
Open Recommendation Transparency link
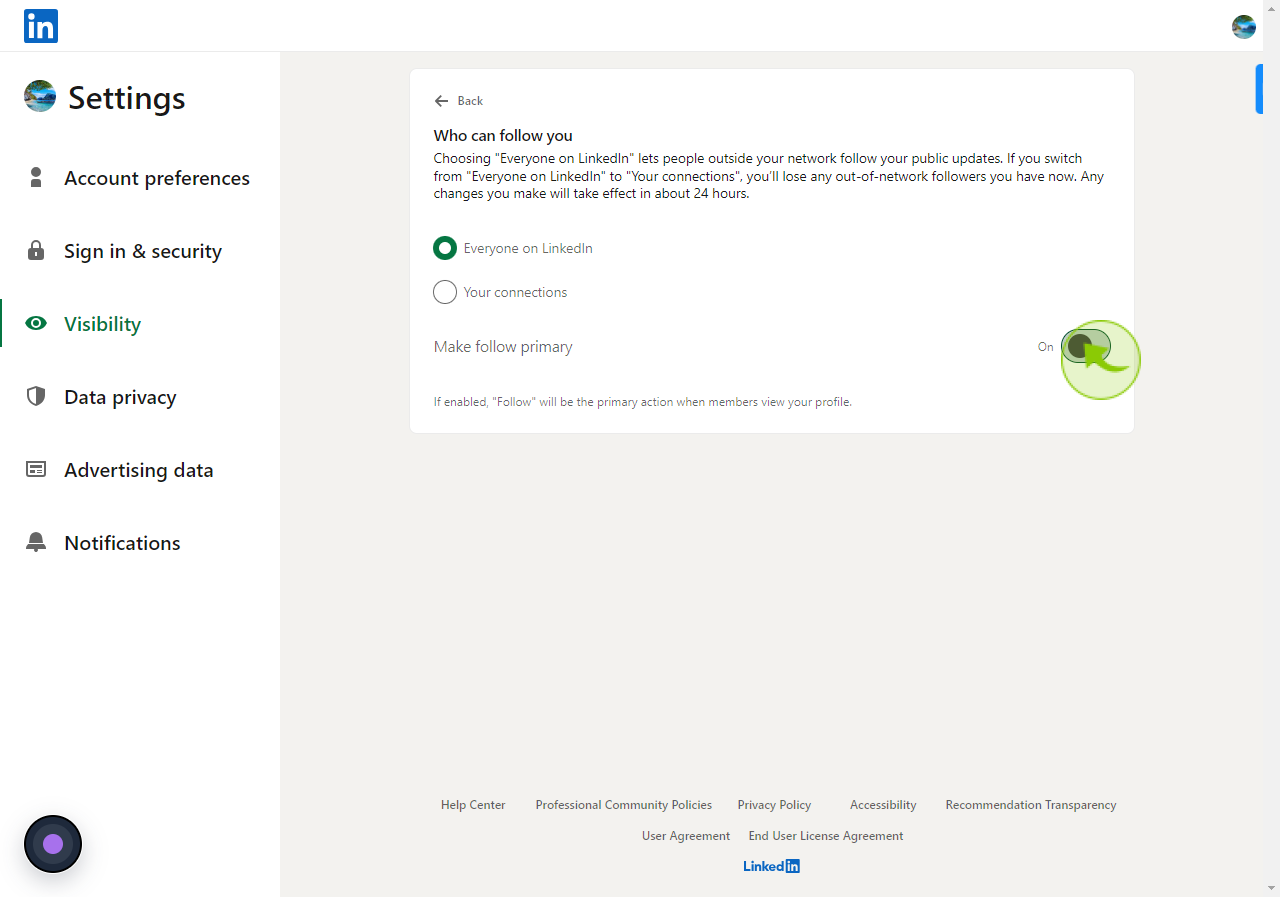[x=1031, y=805]
